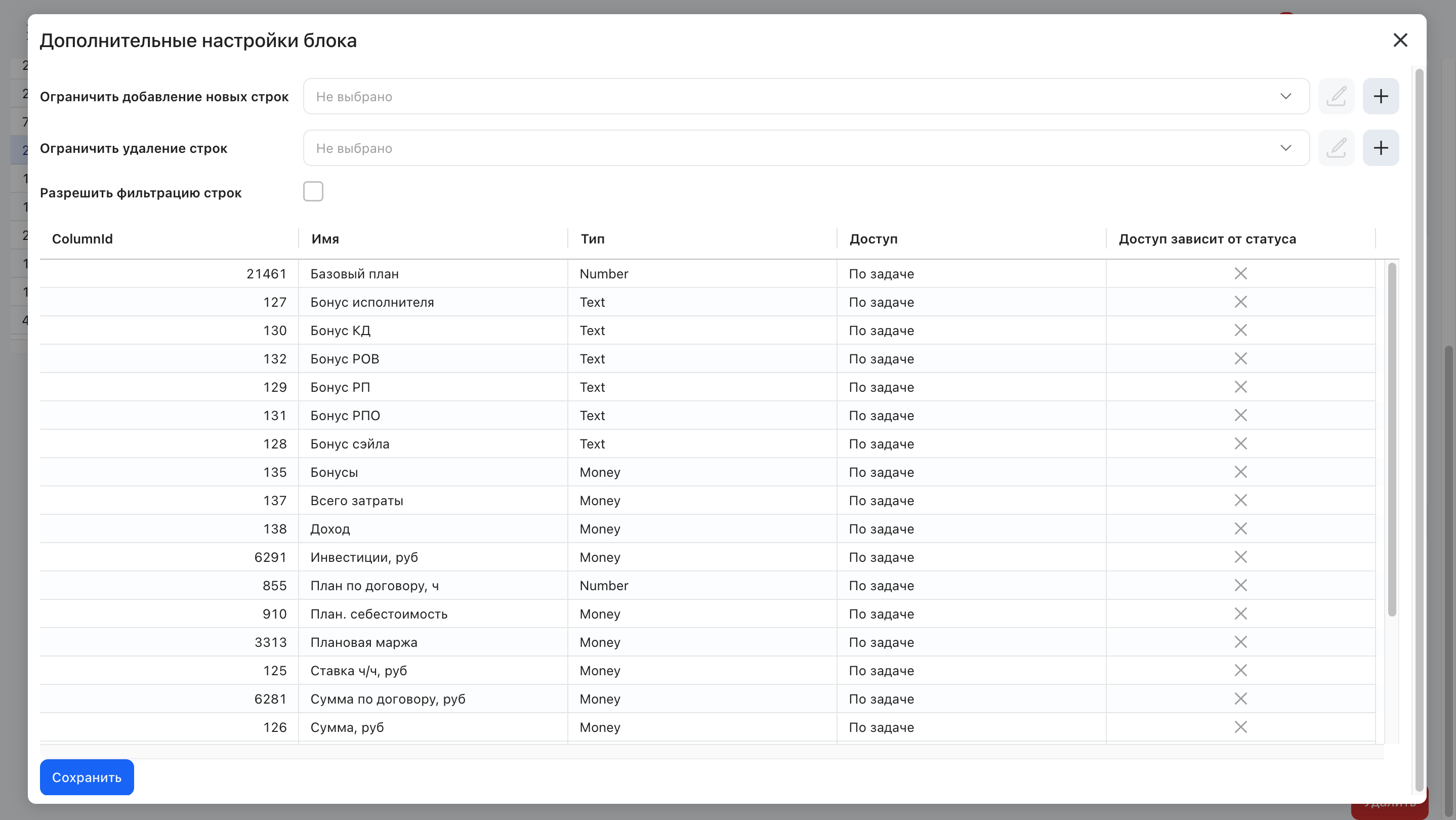Screen dimensions: 1456x820
Task: Toggle status-dependent access for 'Ставка ч/ч, руб'
Action: [1240, 670]
